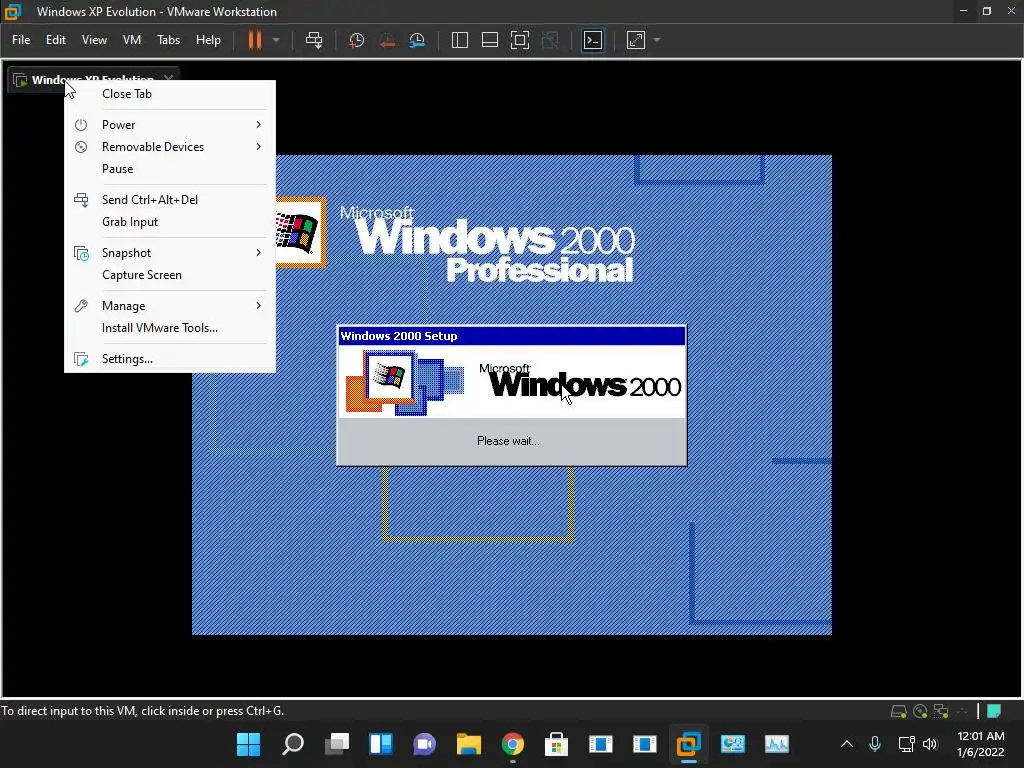Open the stretch options dropdown arrow
This screenshot has height=768, width=1024.
click(x=657, y=40)
